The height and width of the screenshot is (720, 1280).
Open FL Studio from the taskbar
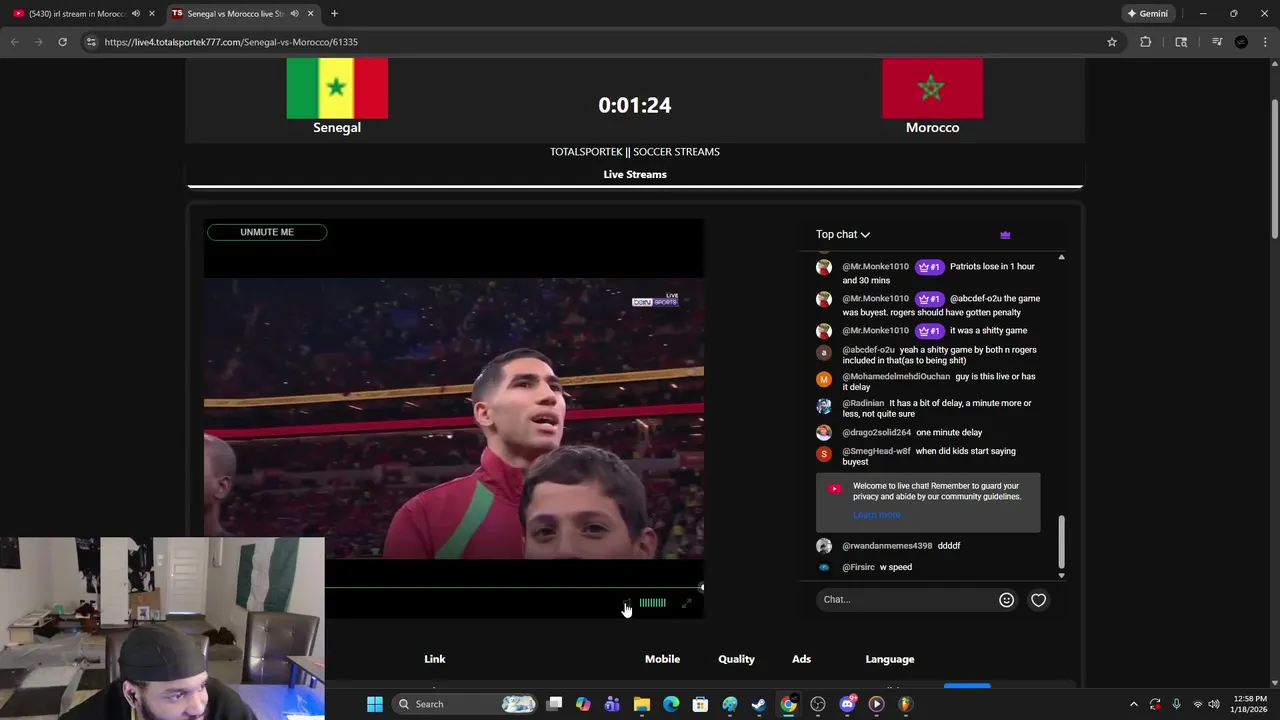coord(905,704)
